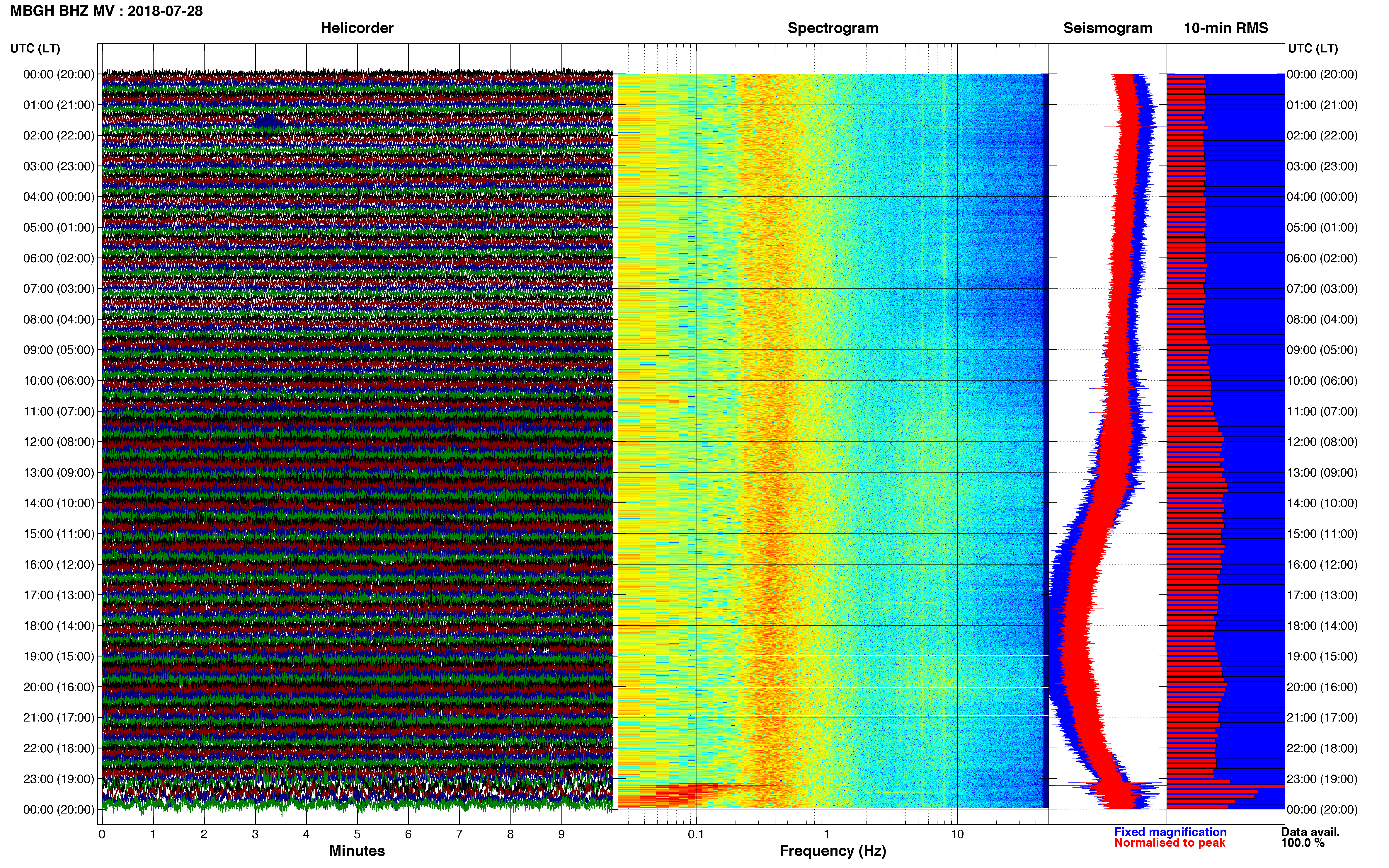The width and height of the screenshot is (1389, 868).
Task: Click left time label '03:00 (23:00)'
Action: tap(59, 166)
